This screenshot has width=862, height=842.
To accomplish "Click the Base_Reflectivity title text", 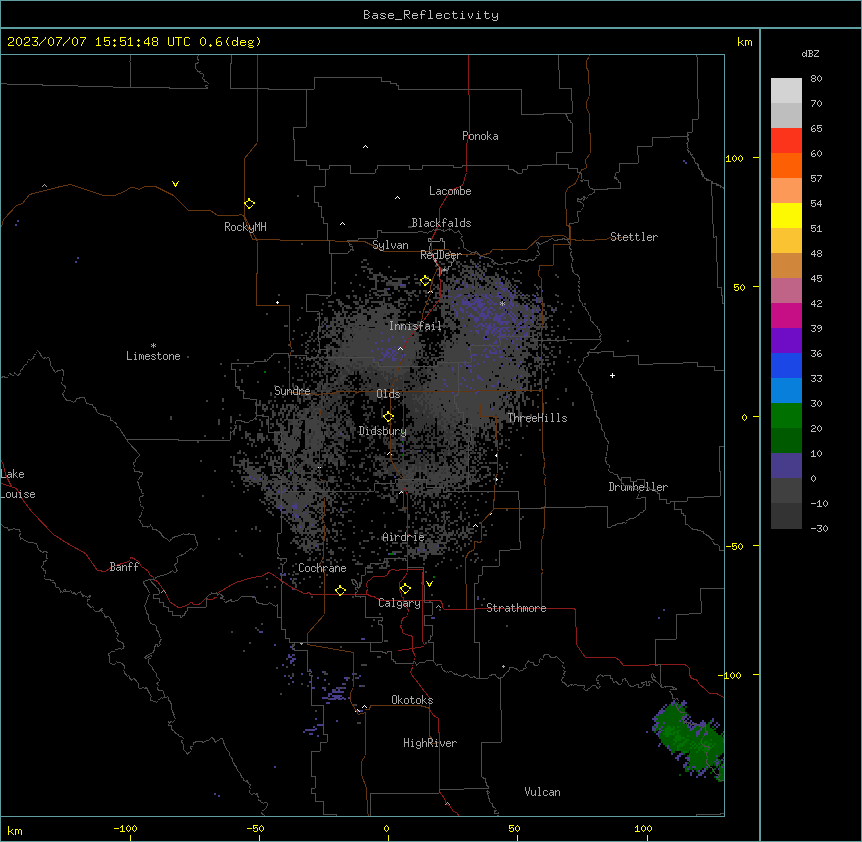I will (x=431, y=15).
